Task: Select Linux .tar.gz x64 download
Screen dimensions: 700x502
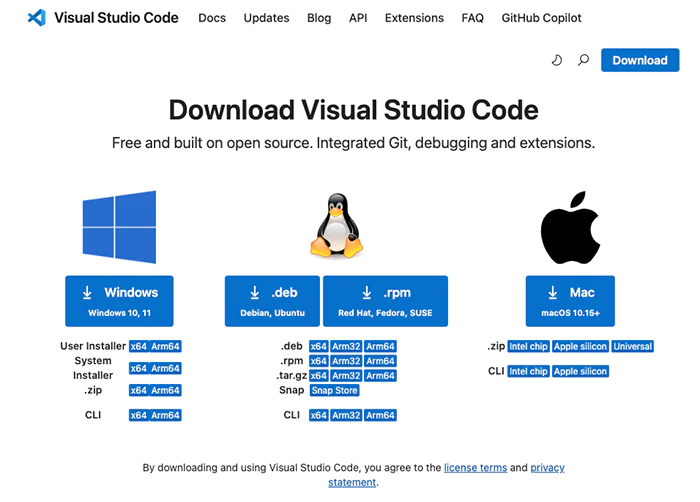Action: coord(319,376)
